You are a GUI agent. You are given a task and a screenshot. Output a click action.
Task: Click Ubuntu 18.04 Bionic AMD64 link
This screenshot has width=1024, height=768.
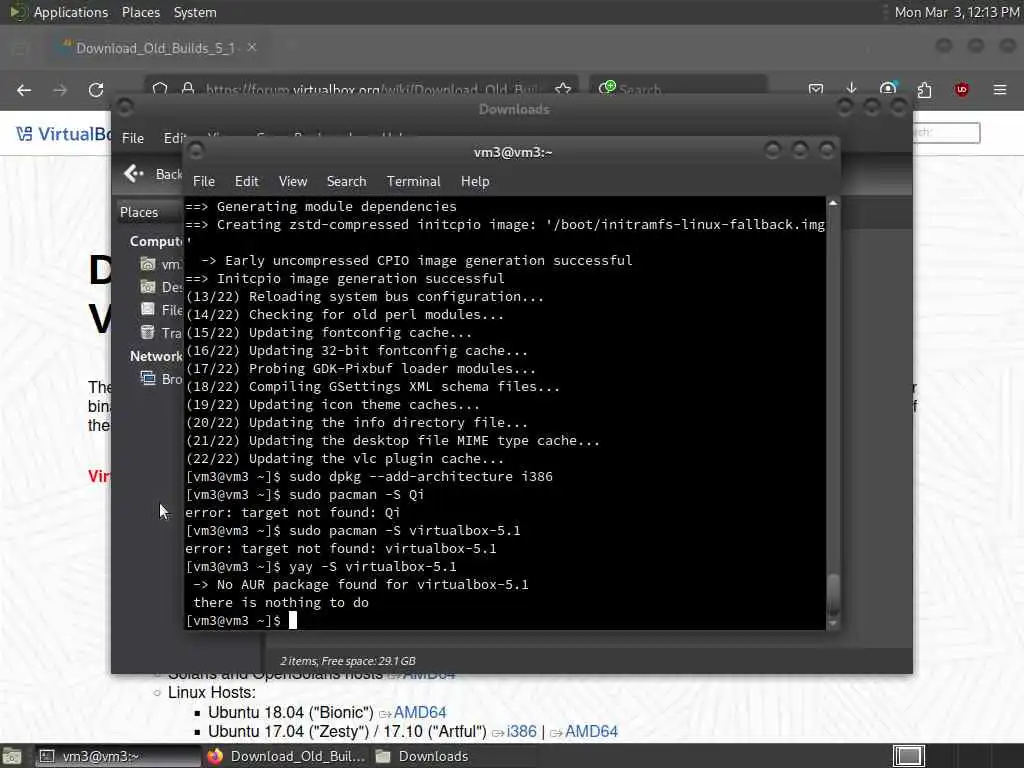(419, 712)
